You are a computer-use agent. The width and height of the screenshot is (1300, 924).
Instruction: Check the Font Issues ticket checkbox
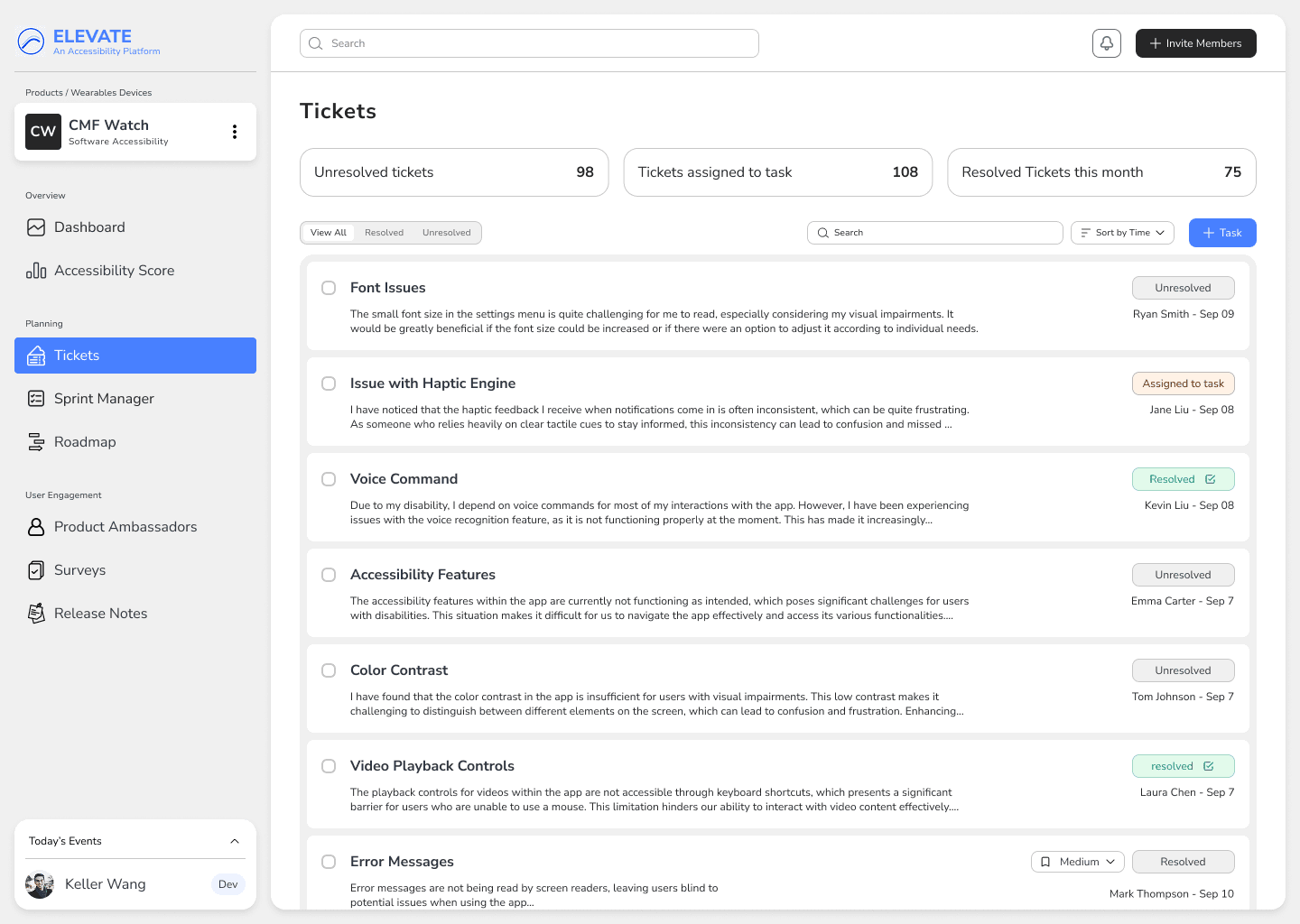329,288
